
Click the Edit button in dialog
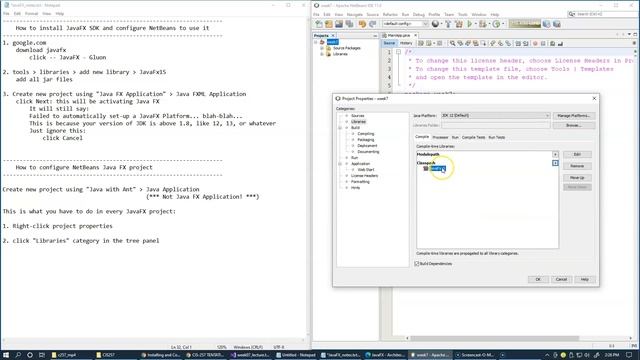point(577,154)
